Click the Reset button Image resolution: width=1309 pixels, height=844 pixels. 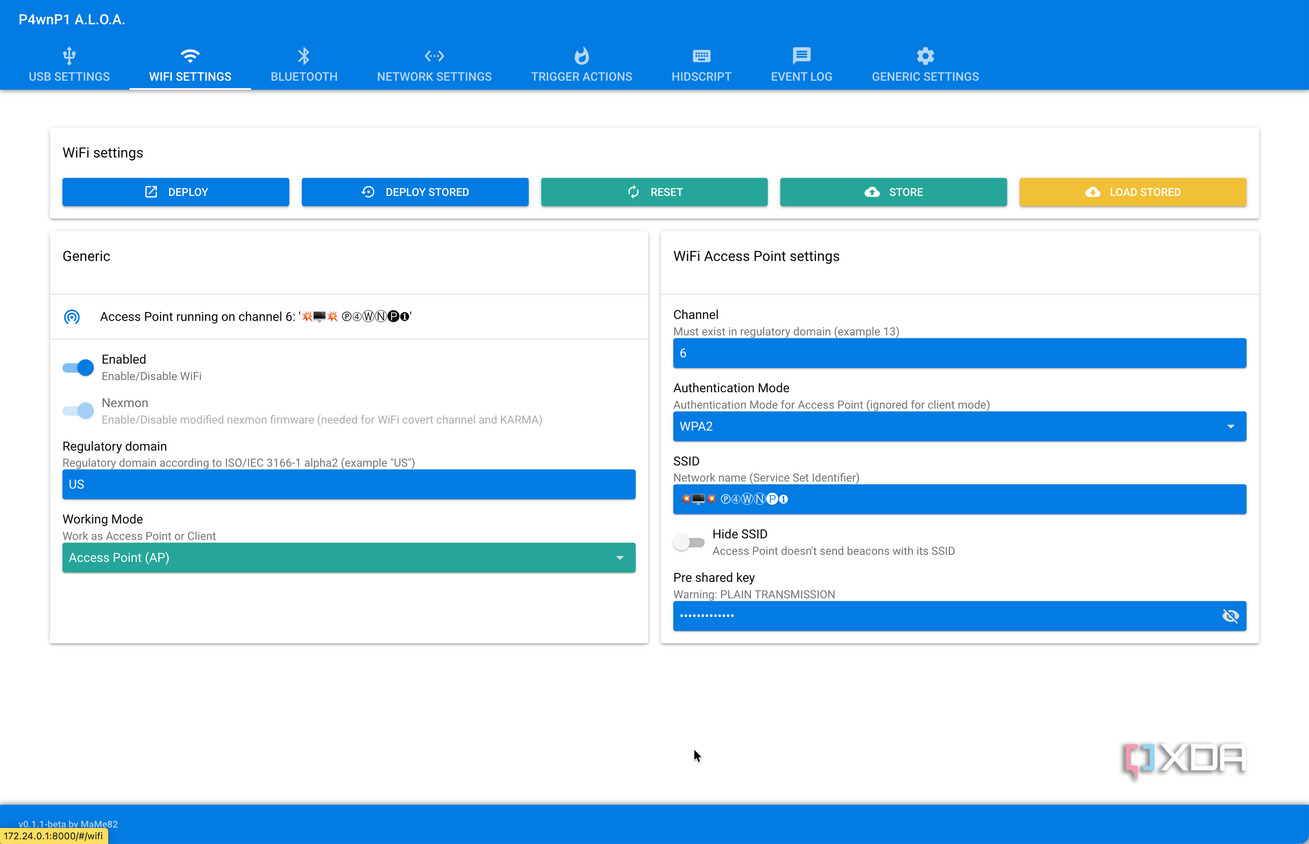click(654, 192)
